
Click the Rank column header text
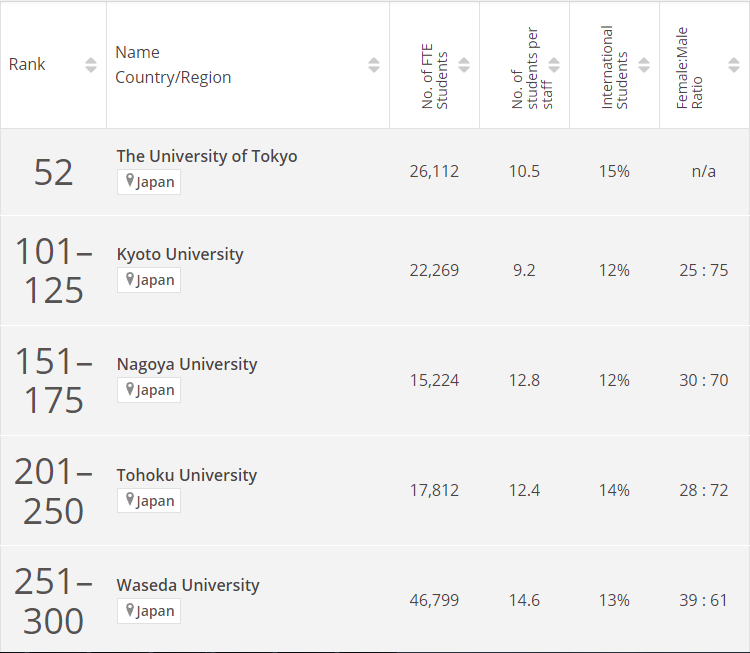pos(27,64)
